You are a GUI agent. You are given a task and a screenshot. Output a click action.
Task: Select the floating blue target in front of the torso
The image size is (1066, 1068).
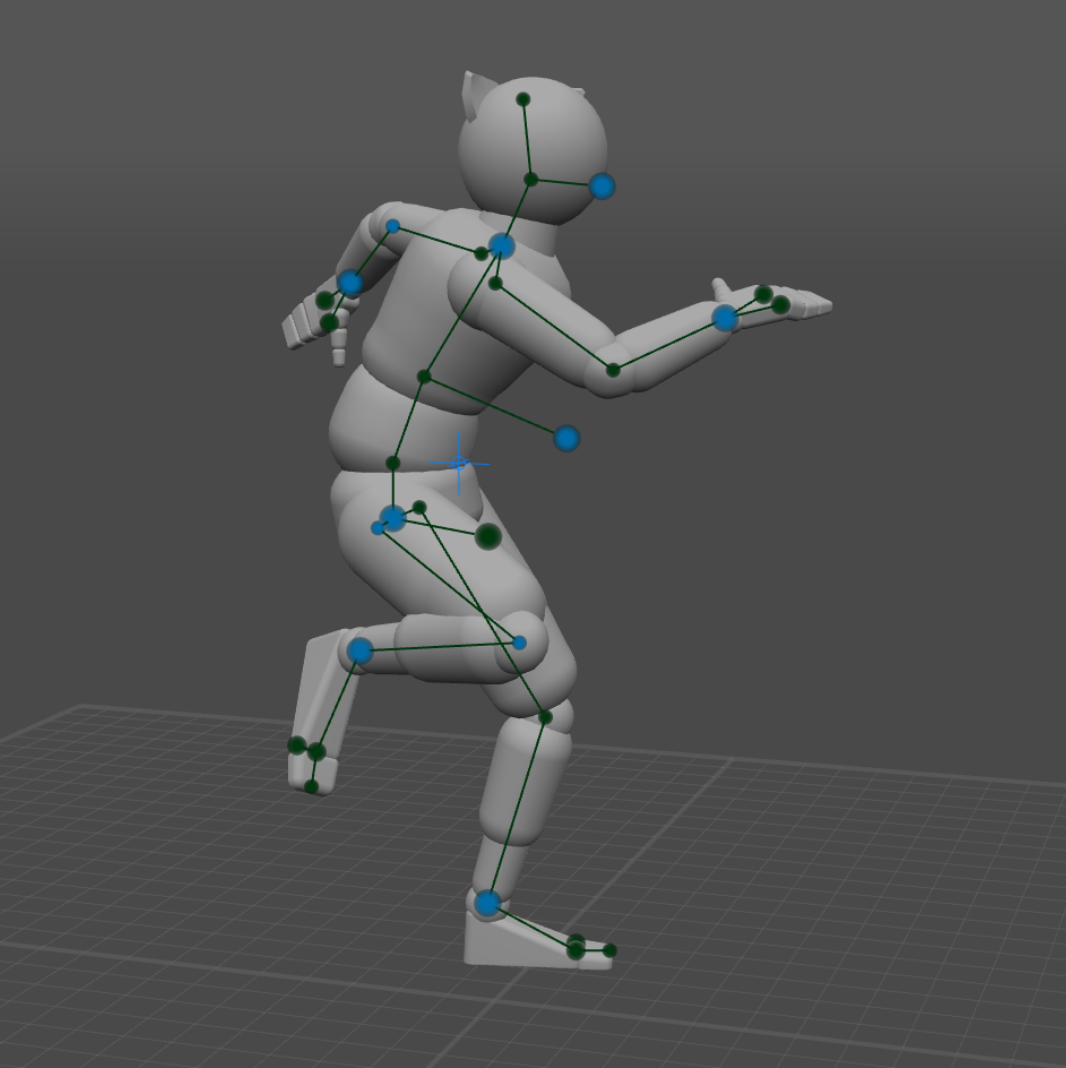click(x=567, y=438)
